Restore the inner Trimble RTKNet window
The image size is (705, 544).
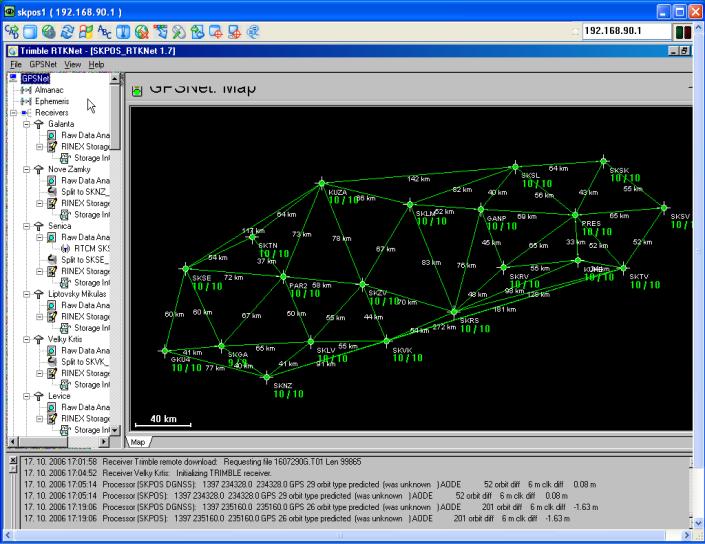pos(684,51)
